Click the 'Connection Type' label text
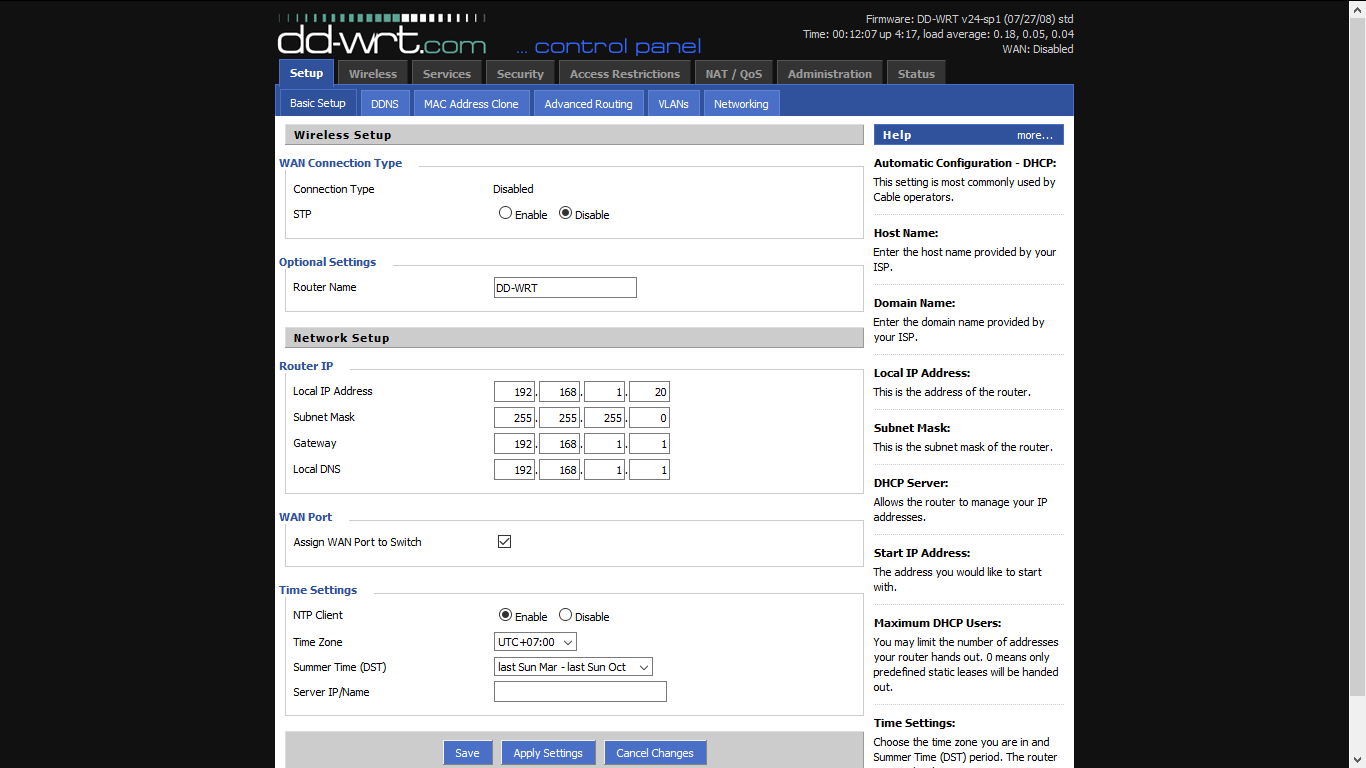This screenshot has height=768, width=1366. pyautogui.click(x=334, y=189)
